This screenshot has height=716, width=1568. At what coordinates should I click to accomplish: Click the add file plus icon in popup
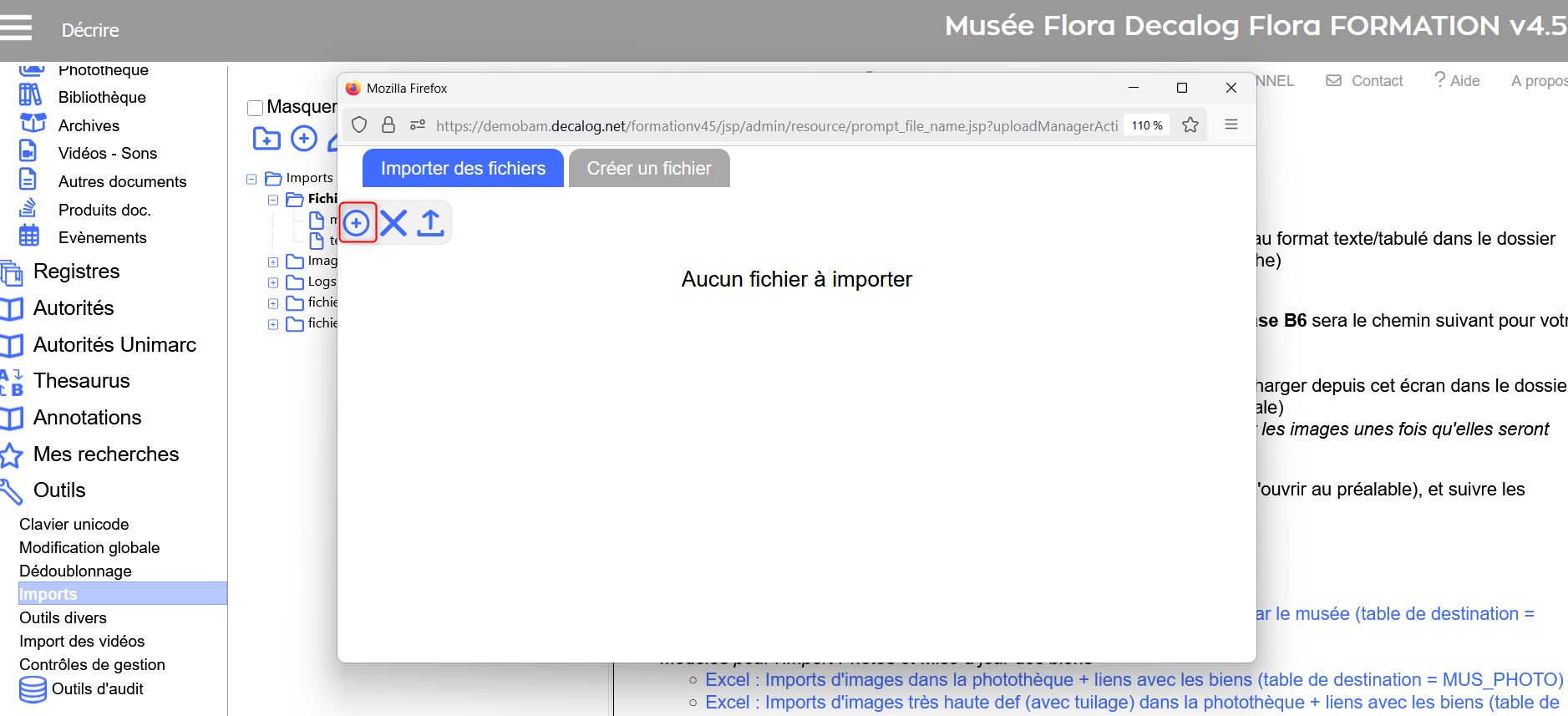click(x=357, y=223)
